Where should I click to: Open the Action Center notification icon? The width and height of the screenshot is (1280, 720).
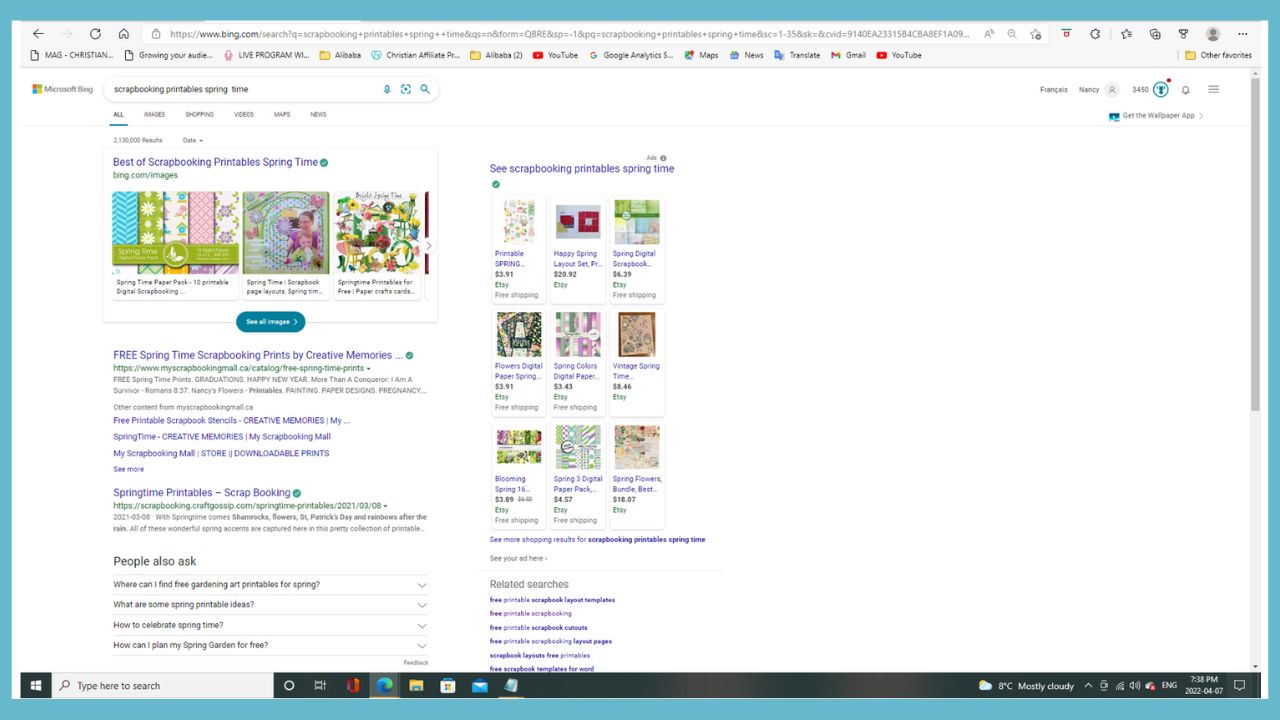[x=1240, y=685]
